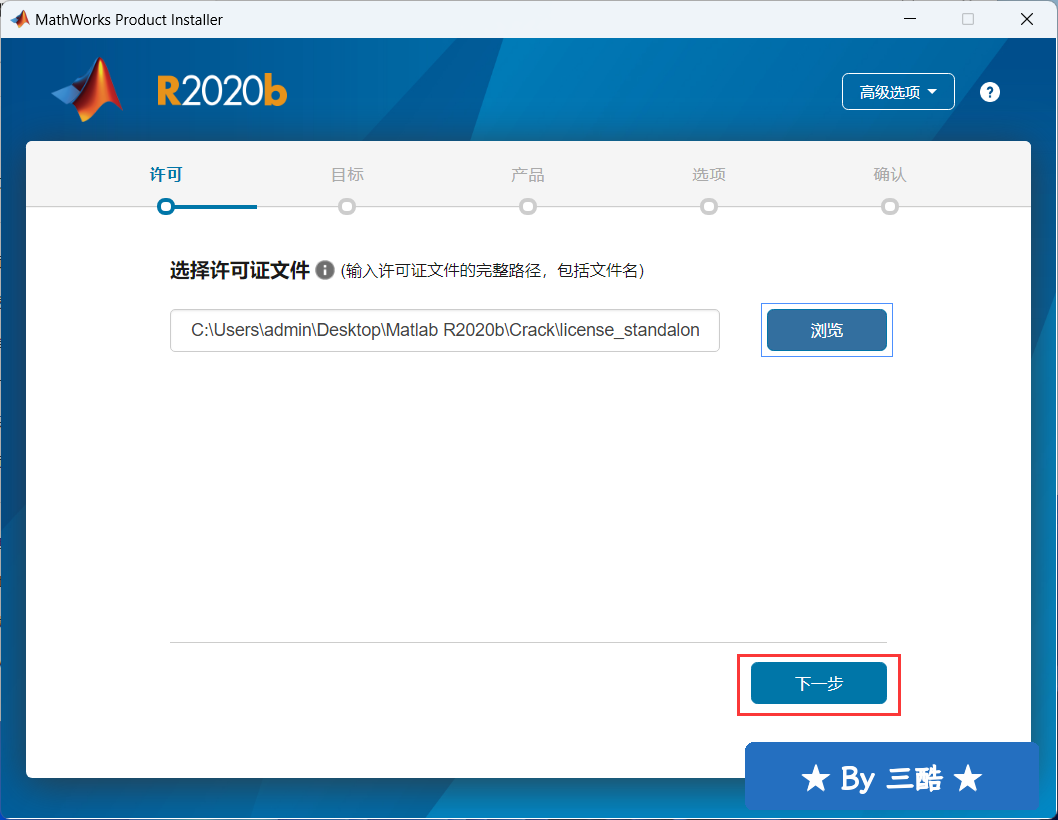Click the 浏览 button
This screenshot has height=820, width=1058.
coord(827,330)
